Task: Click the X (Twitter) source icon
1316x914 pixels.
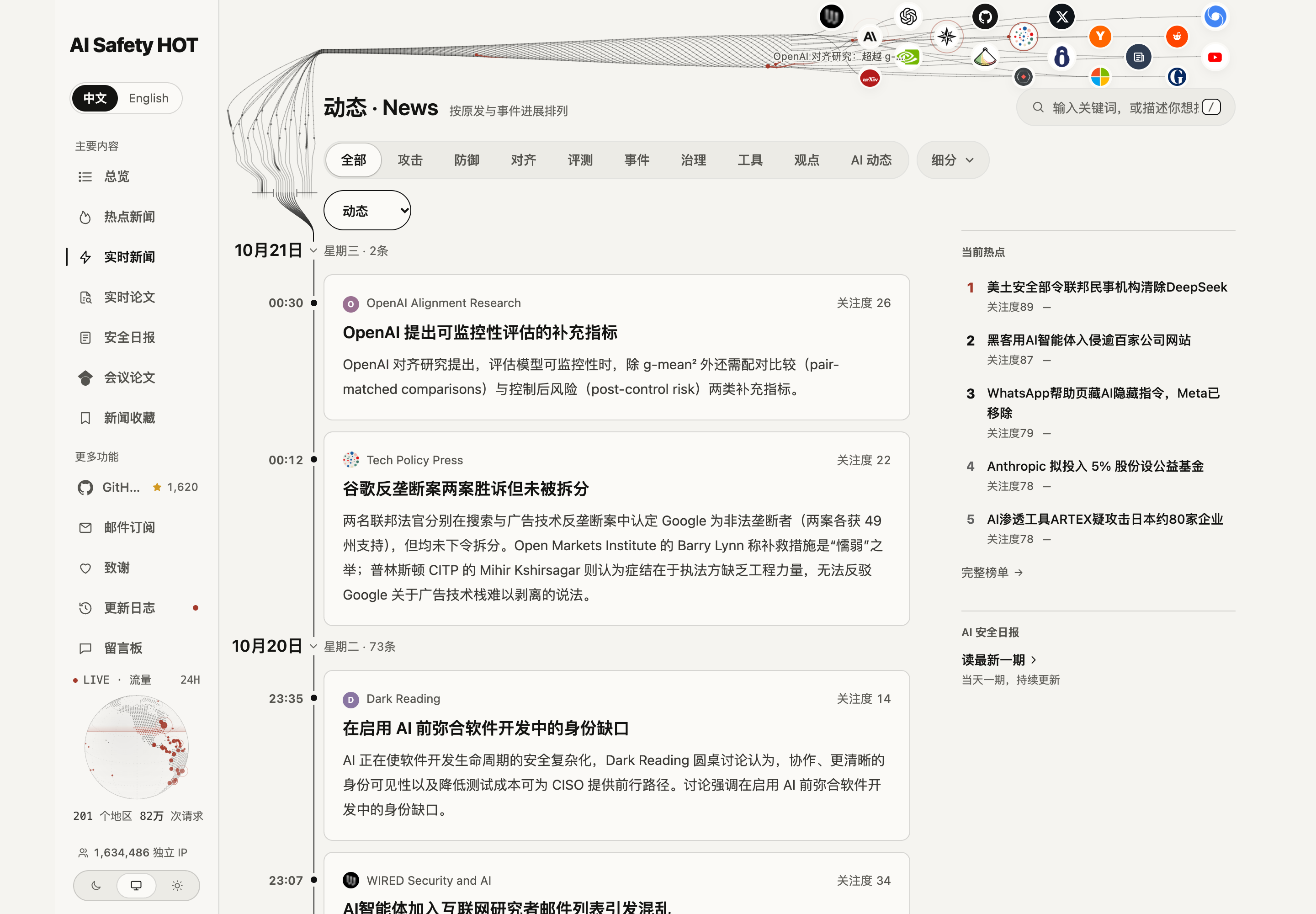Action: (x=1061, y=16)
